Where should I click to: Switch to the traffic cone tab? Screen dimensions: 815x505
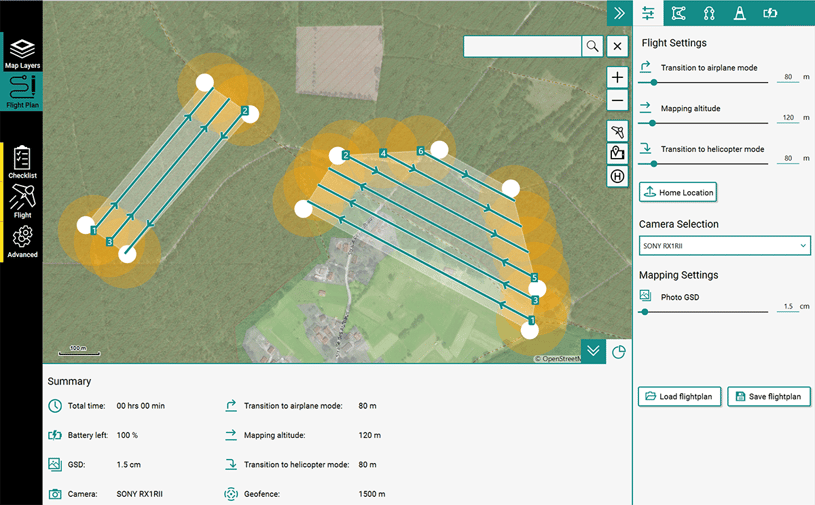coord(740,13)
